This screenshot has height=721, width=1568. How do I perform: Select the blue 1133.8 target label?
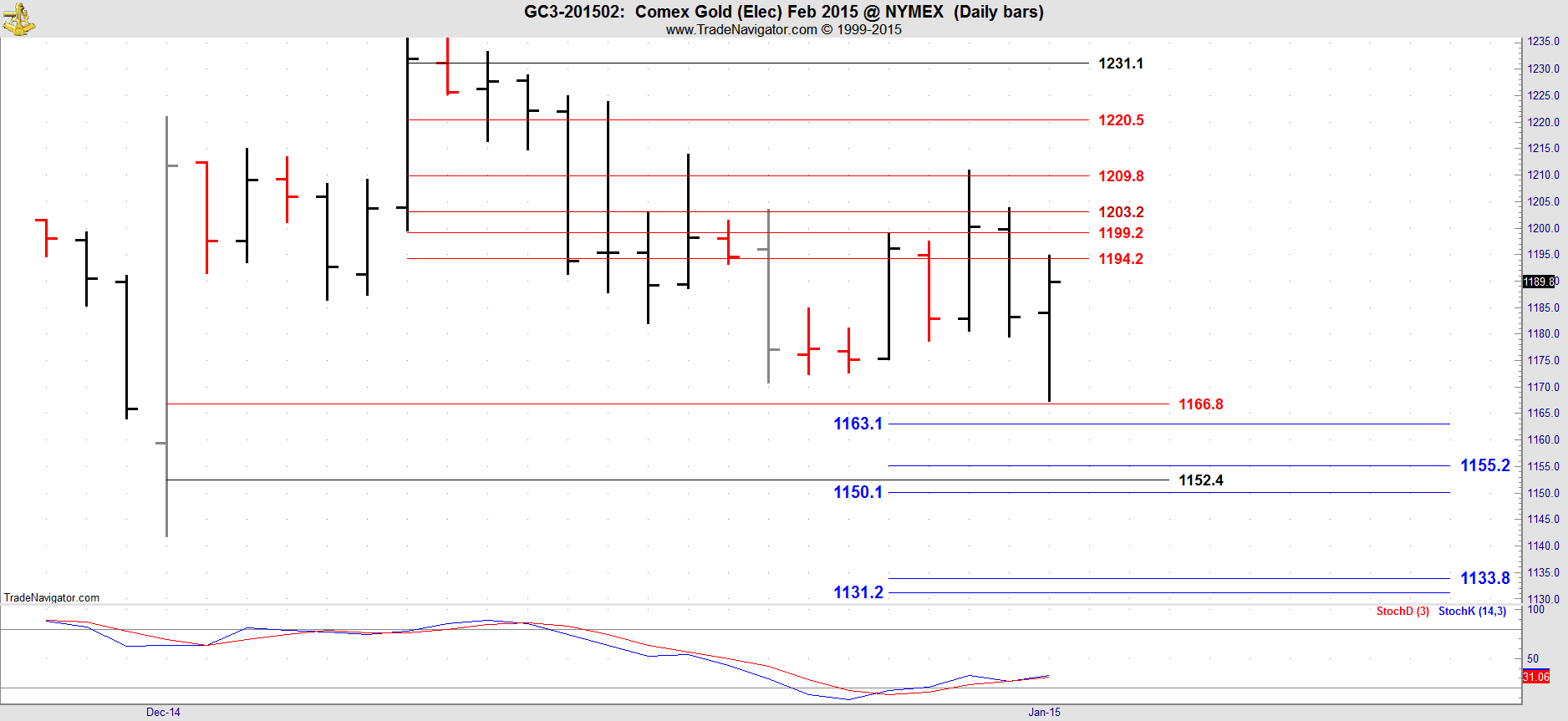[x=1484, y=578]
